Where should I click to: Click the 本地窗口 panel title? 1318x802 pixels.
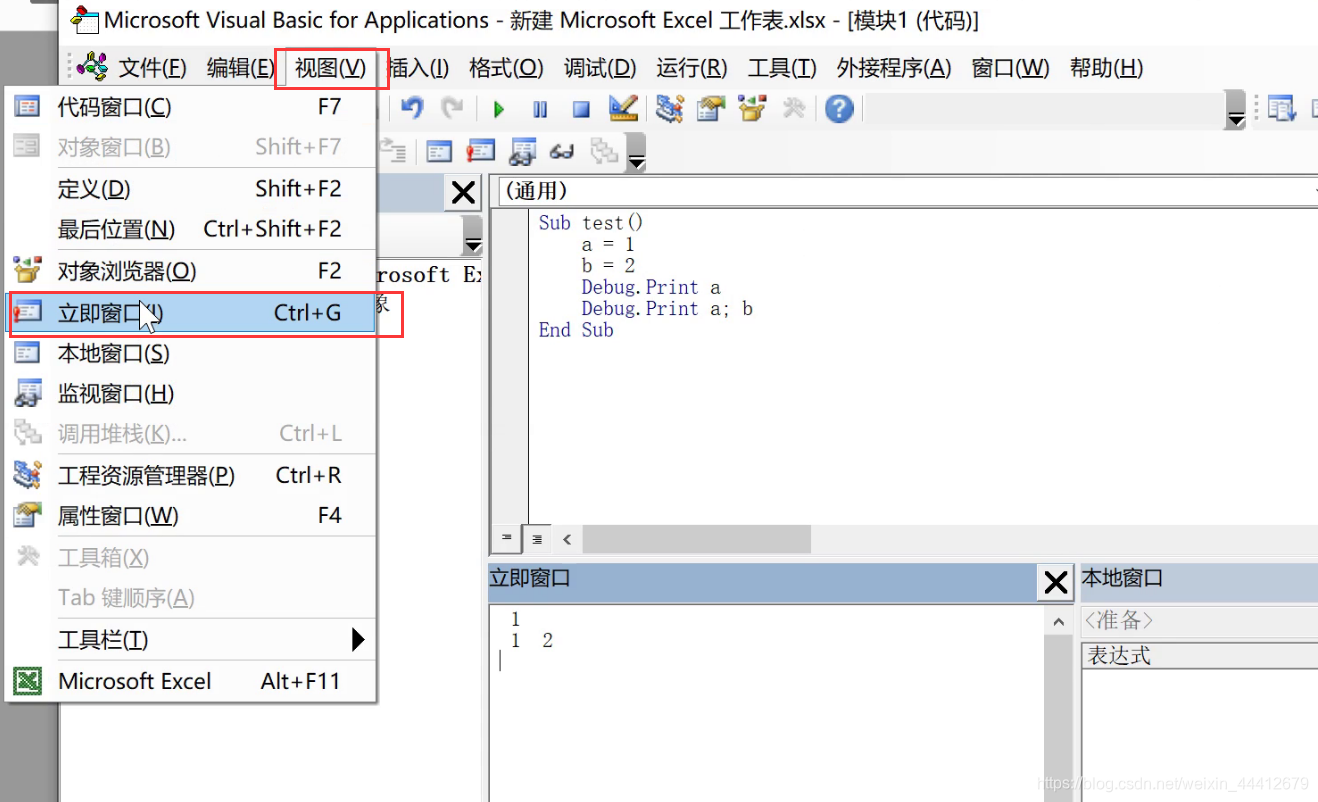1123,578
